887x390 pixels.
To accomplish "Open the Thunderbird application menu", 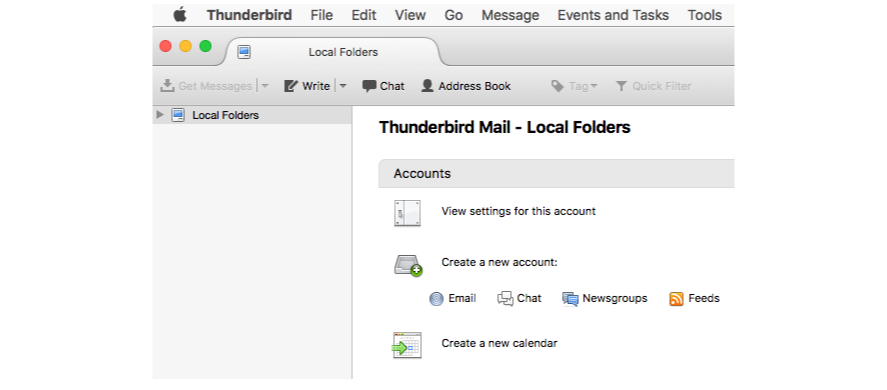I will 249,15.
